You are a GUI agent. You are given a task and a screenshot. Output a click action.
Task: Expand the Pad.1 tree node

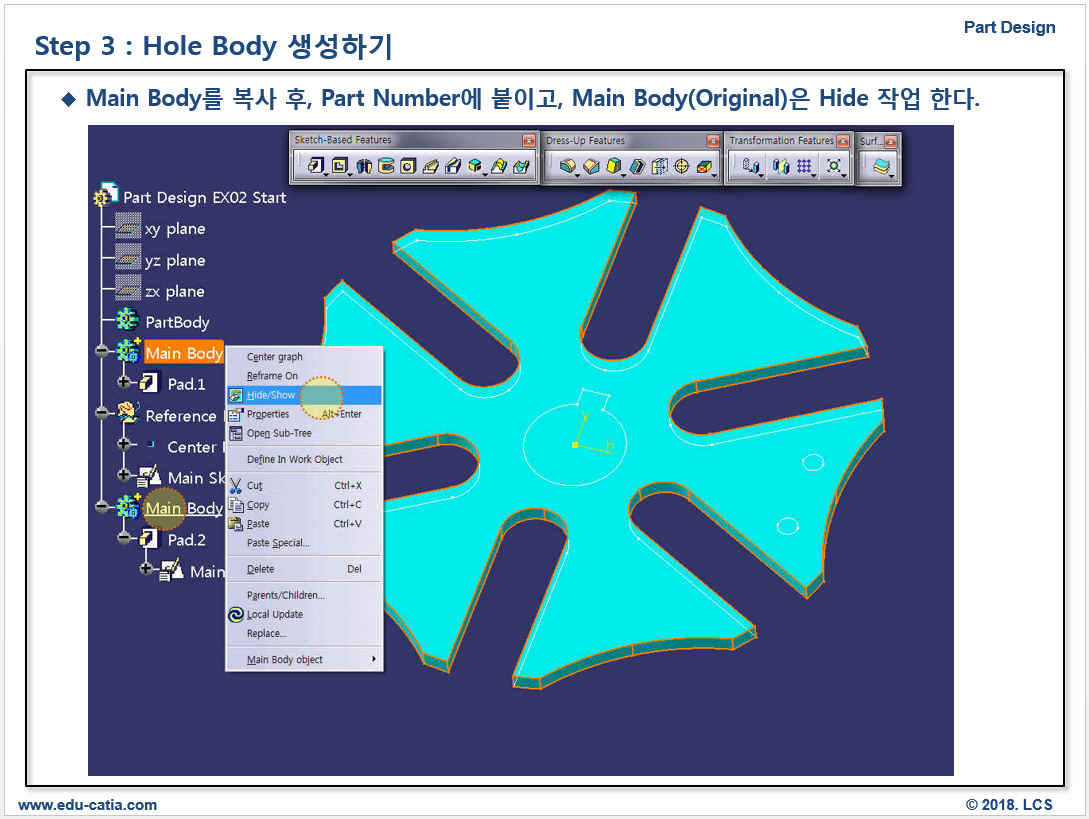tap(123, 383)
